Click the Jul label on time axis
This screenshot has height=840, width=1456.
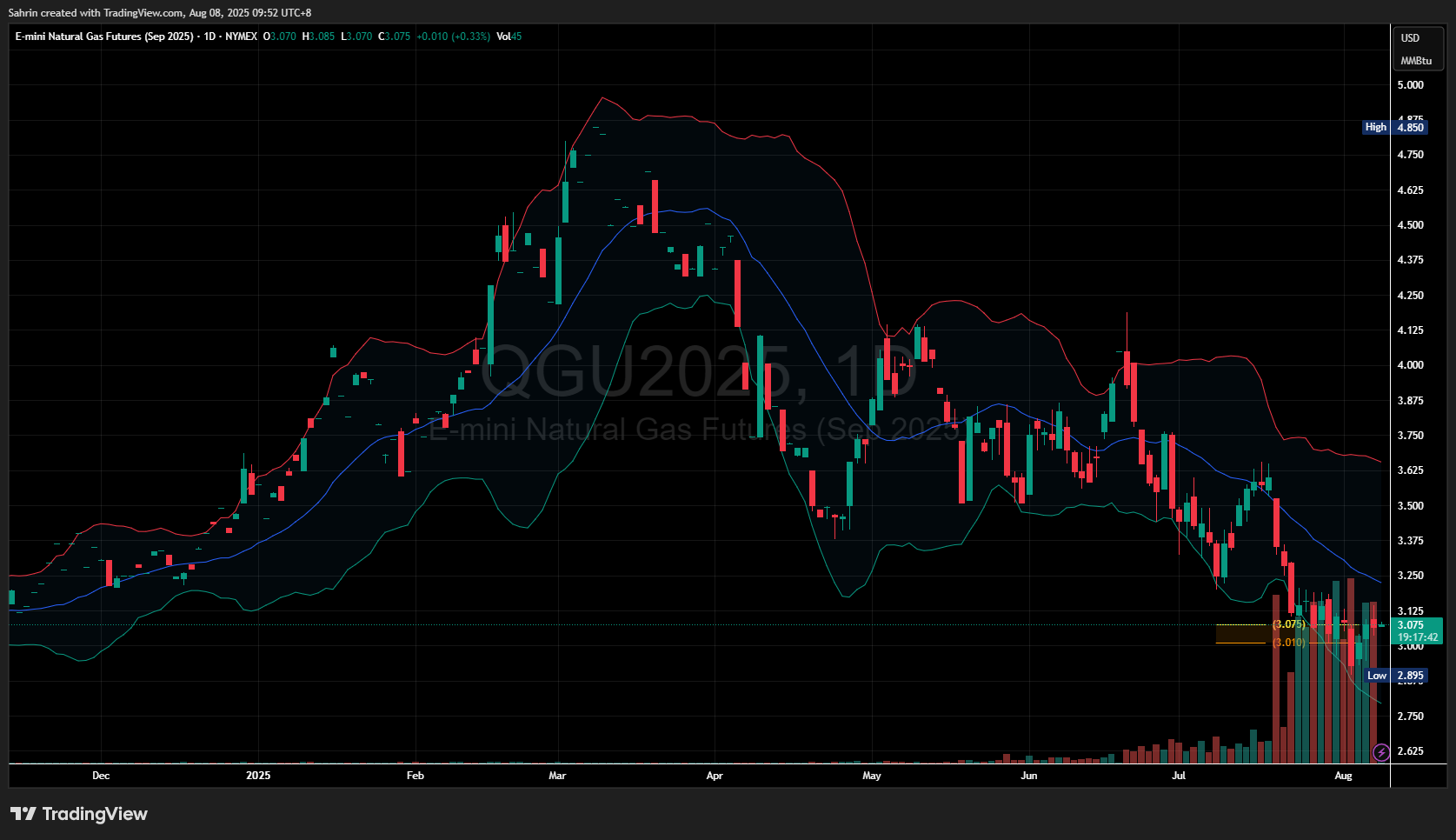coord(1179,776)
